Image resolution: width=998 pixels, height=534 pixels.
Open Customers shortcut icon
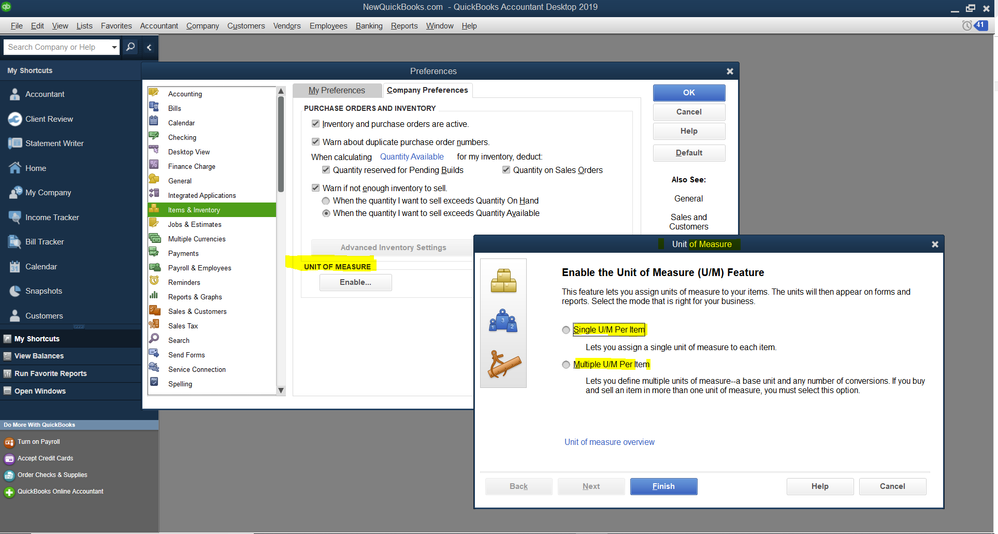(x=15, y=316)
